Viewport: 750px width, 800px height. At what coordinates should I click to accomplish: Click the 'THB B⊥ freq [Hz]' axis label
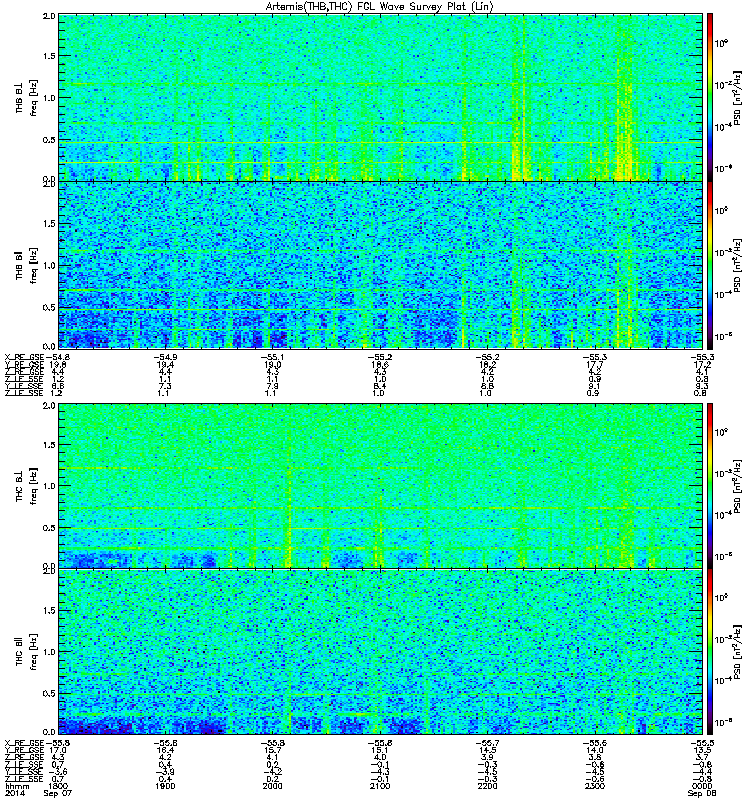point(26,97)
